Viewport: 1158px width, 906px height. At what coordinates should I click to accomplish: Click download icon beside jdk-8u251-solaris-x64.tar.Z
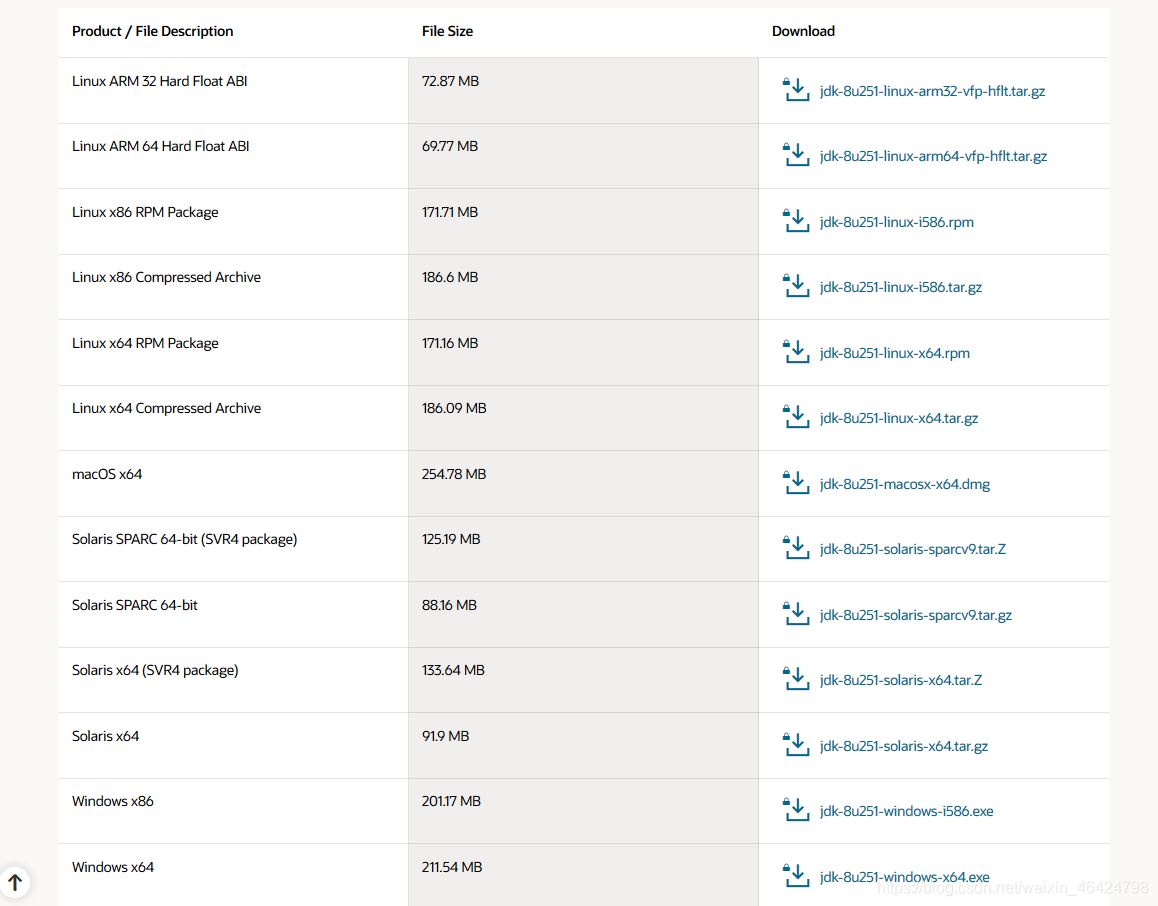(x=795, y=678)
